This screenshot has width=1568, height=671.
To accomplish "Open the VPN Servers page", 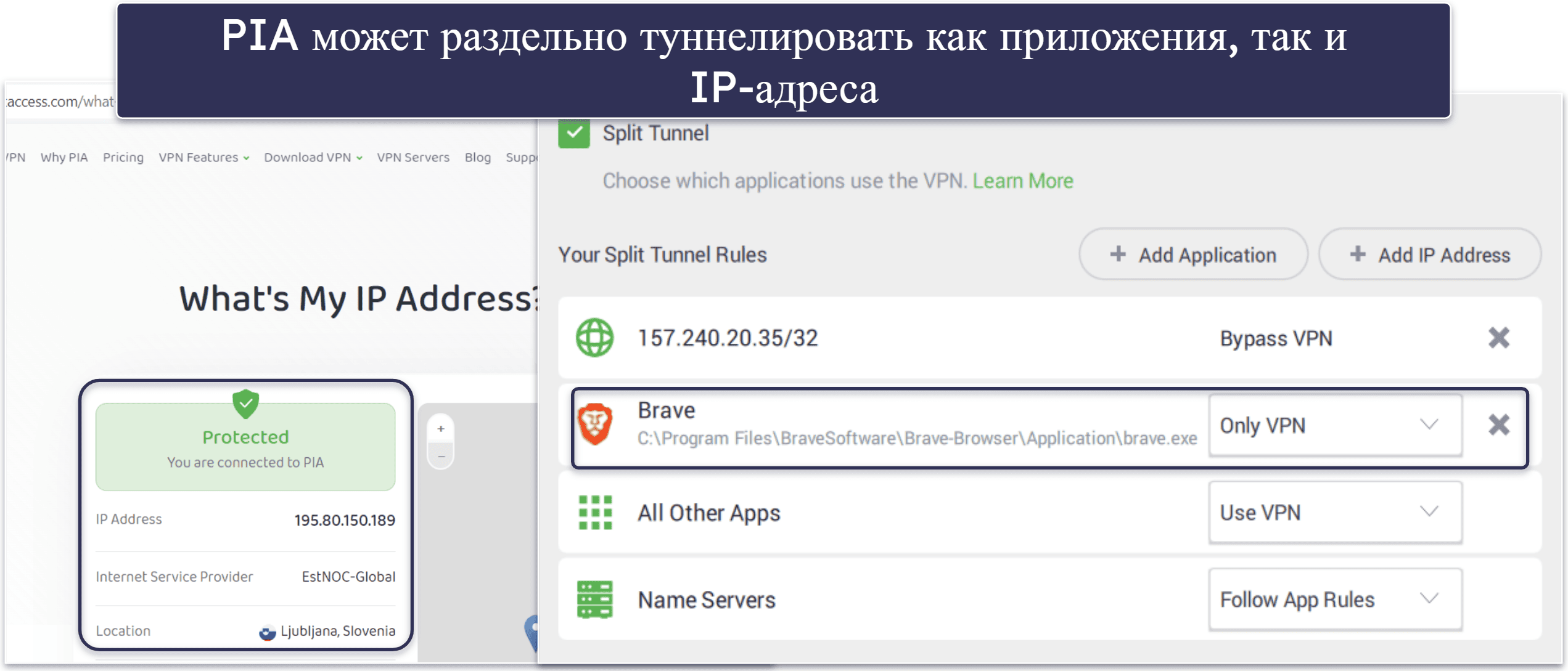I will point(413,158).
